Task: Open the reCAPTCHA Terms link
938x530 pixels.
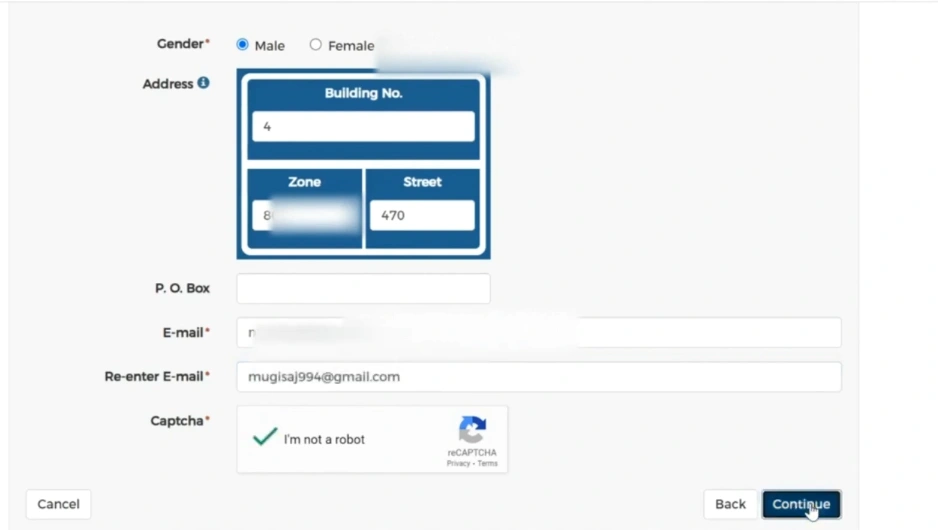Action: (487, 464)
